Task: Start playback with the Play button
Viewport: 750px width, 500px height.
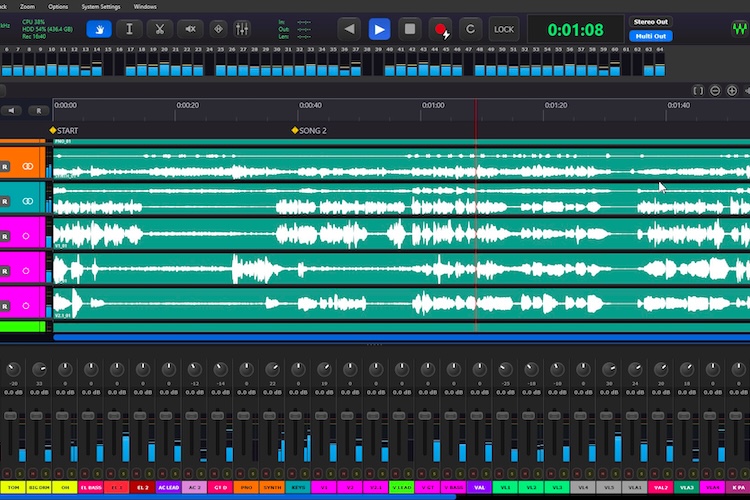Action: 379,29
